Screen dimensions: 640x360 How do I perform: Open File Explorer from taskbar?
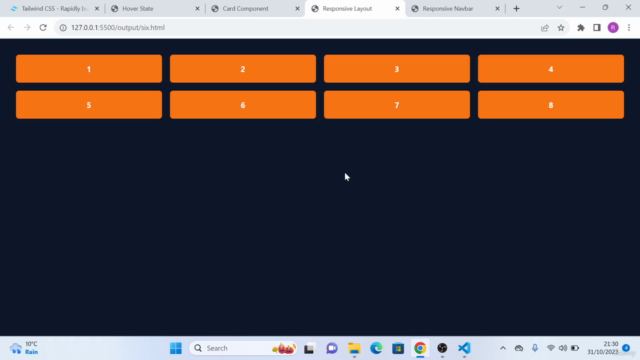click(x=354, y=348)
